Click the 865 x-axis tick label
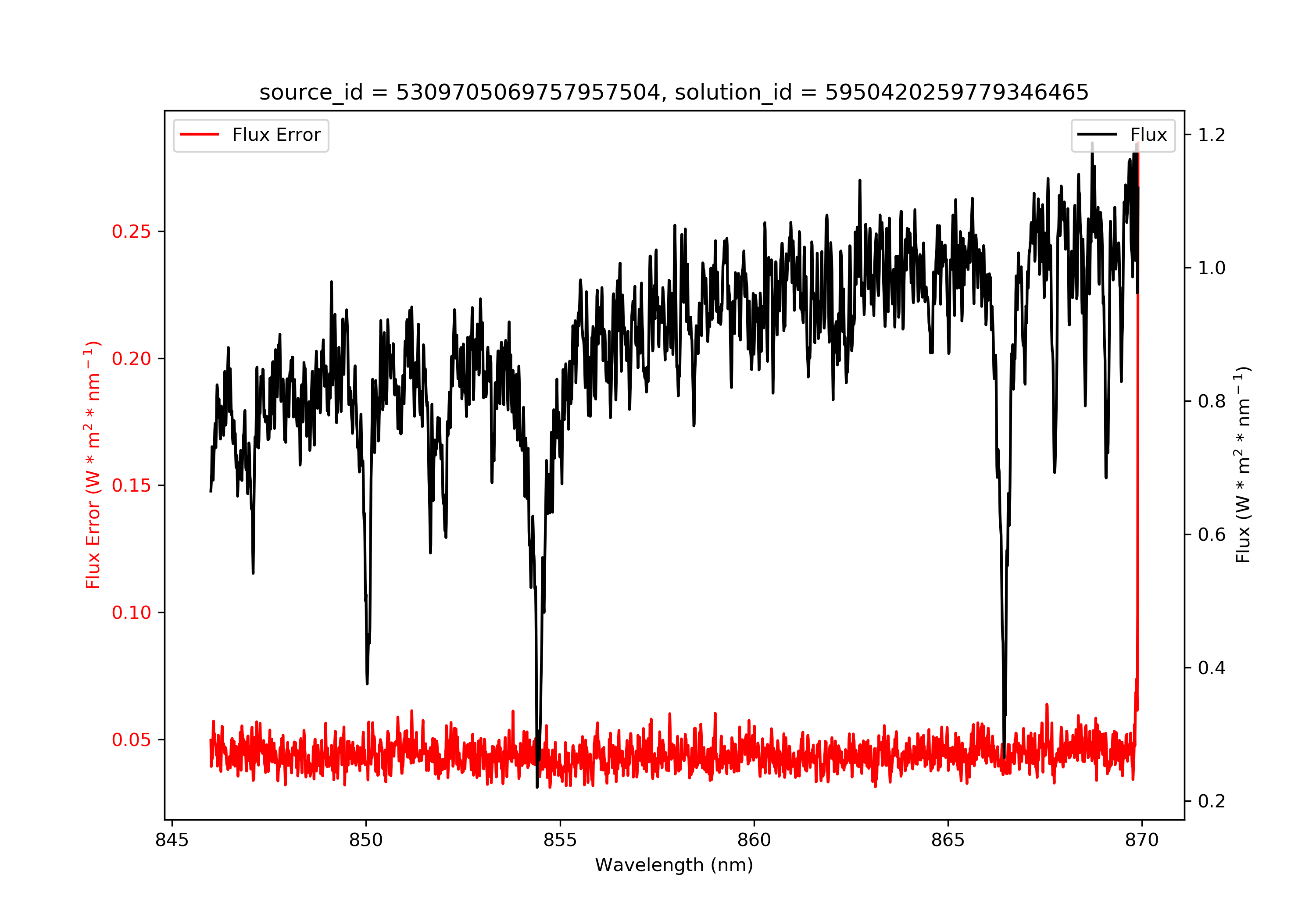The height and width of the screenshot is (921, 1316). 948,840
